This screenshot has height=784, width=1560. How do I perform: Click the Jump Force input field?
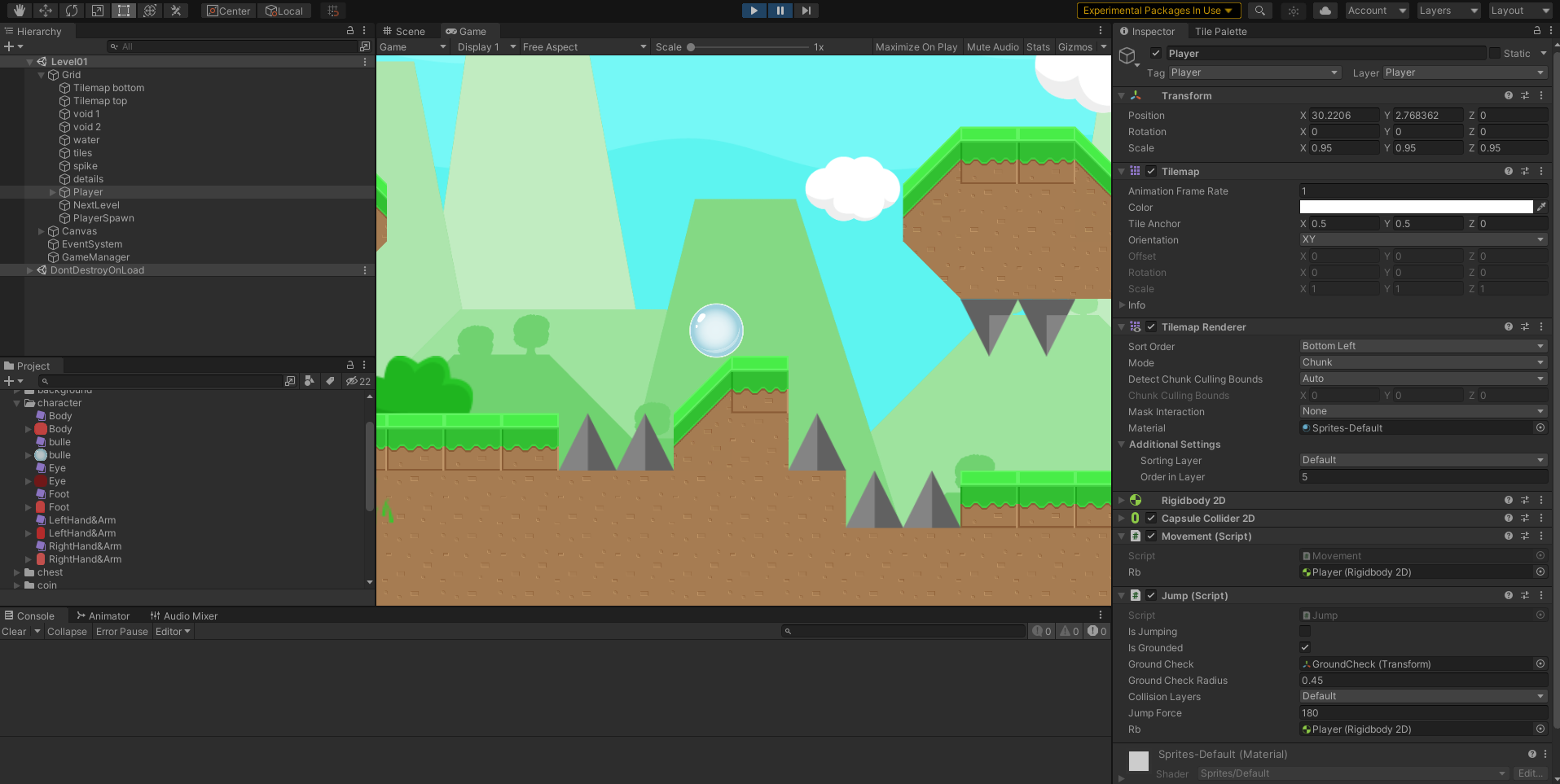pos(1422,713)
